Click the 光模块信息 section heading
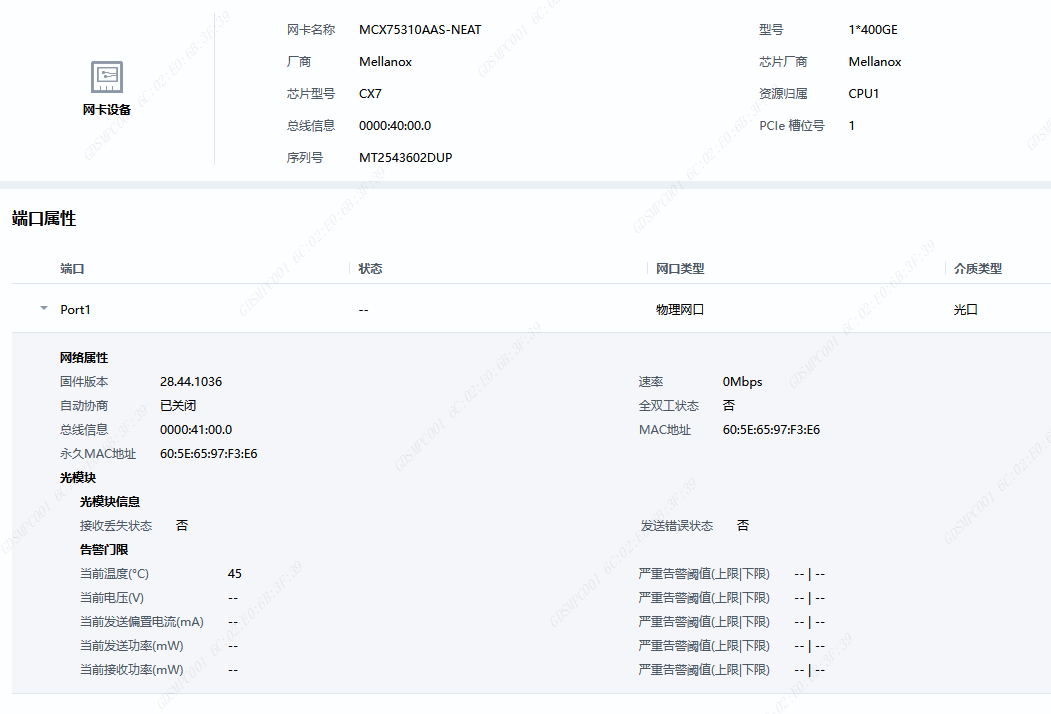 click(110, 502)
